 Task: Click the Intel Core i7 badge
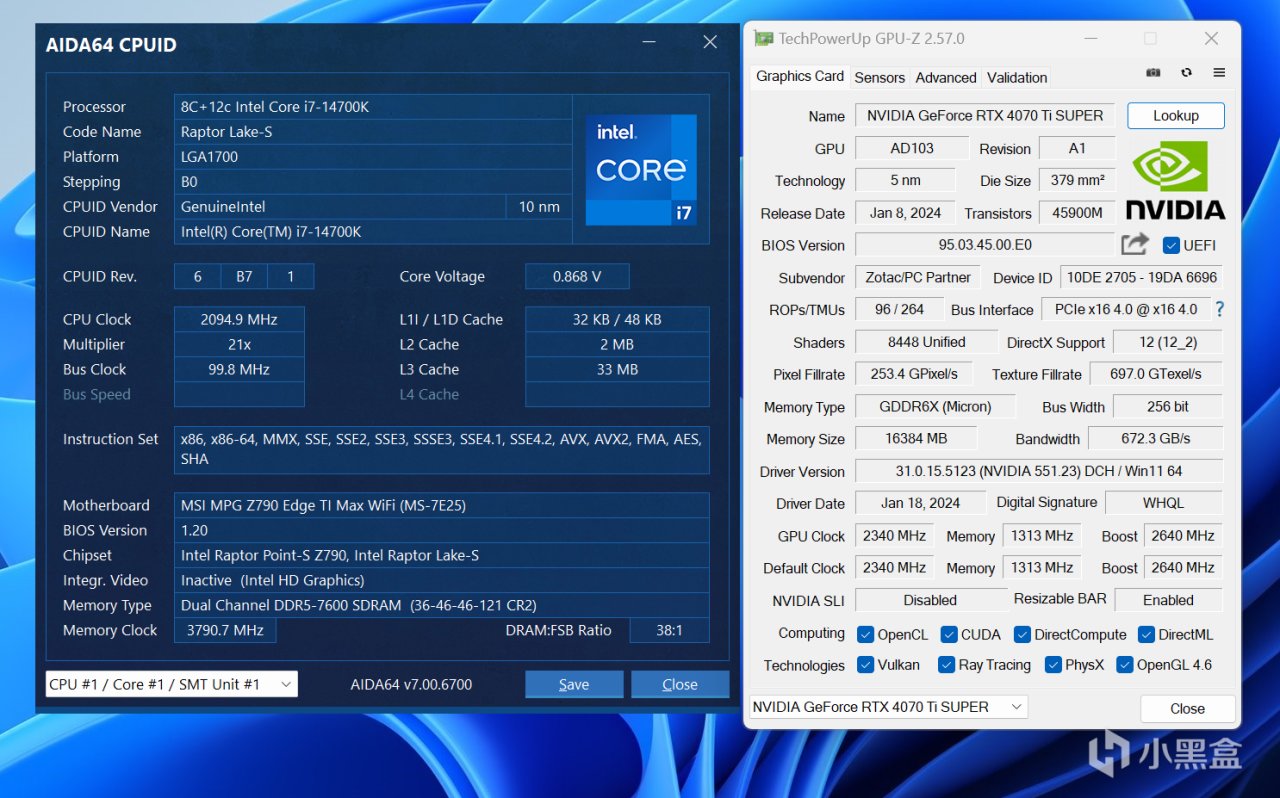pyautogui.click(x=641, y=169)
